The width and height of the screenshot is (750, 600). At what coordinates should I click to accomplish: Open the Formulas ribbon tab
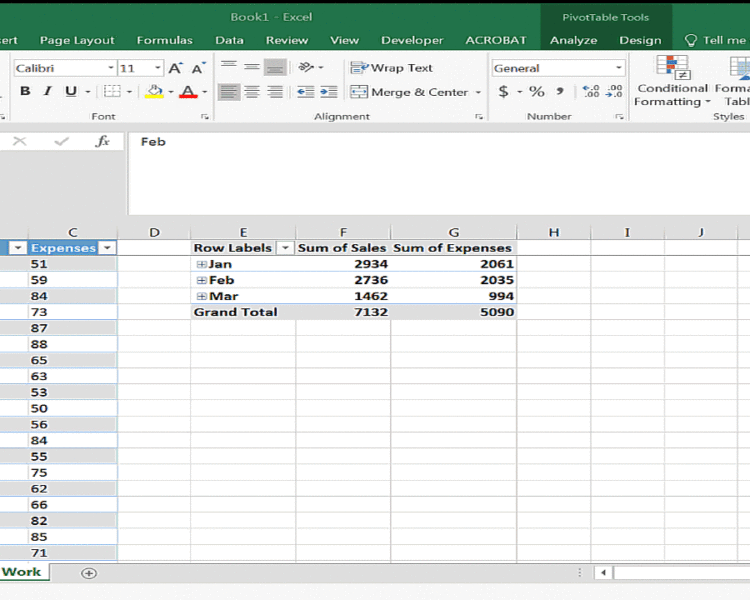coord(164,40)
